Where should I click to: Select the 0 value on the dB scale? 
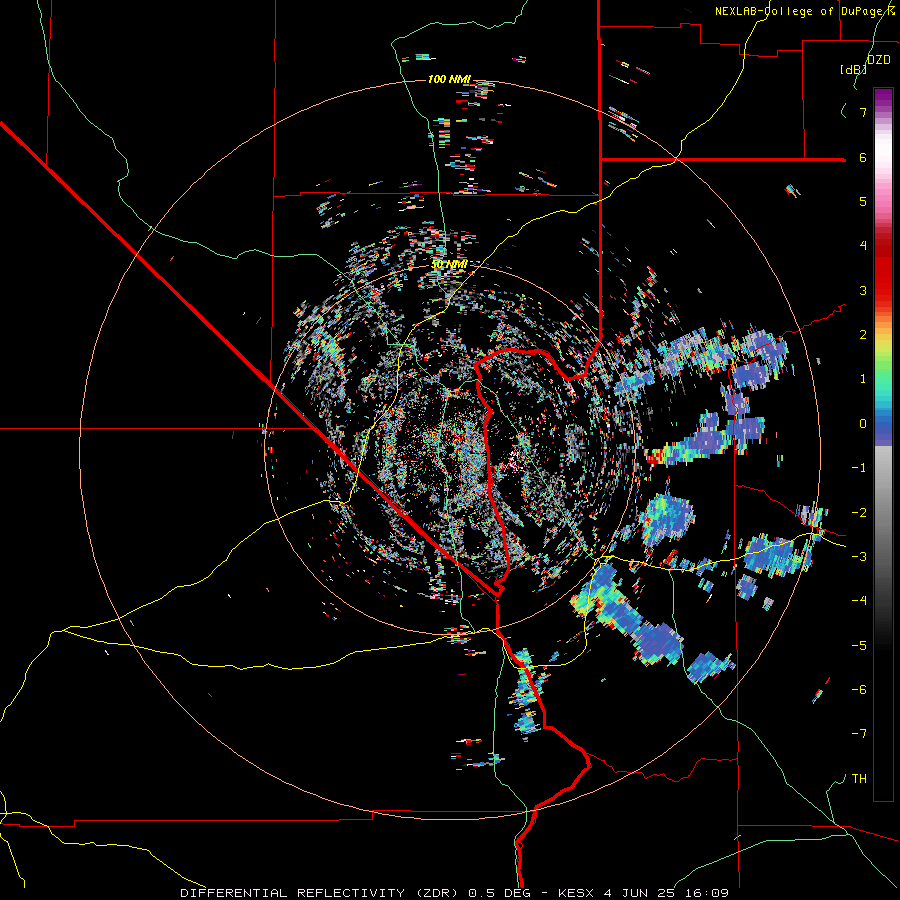(x=863, y=424)
